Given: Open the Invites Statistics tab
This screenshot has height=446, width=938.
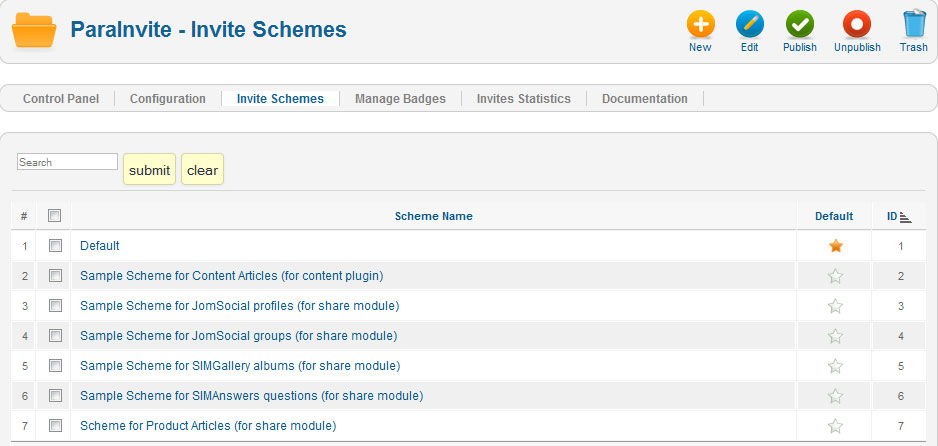Looking at the screenshot, I should (x=523, y=99).
